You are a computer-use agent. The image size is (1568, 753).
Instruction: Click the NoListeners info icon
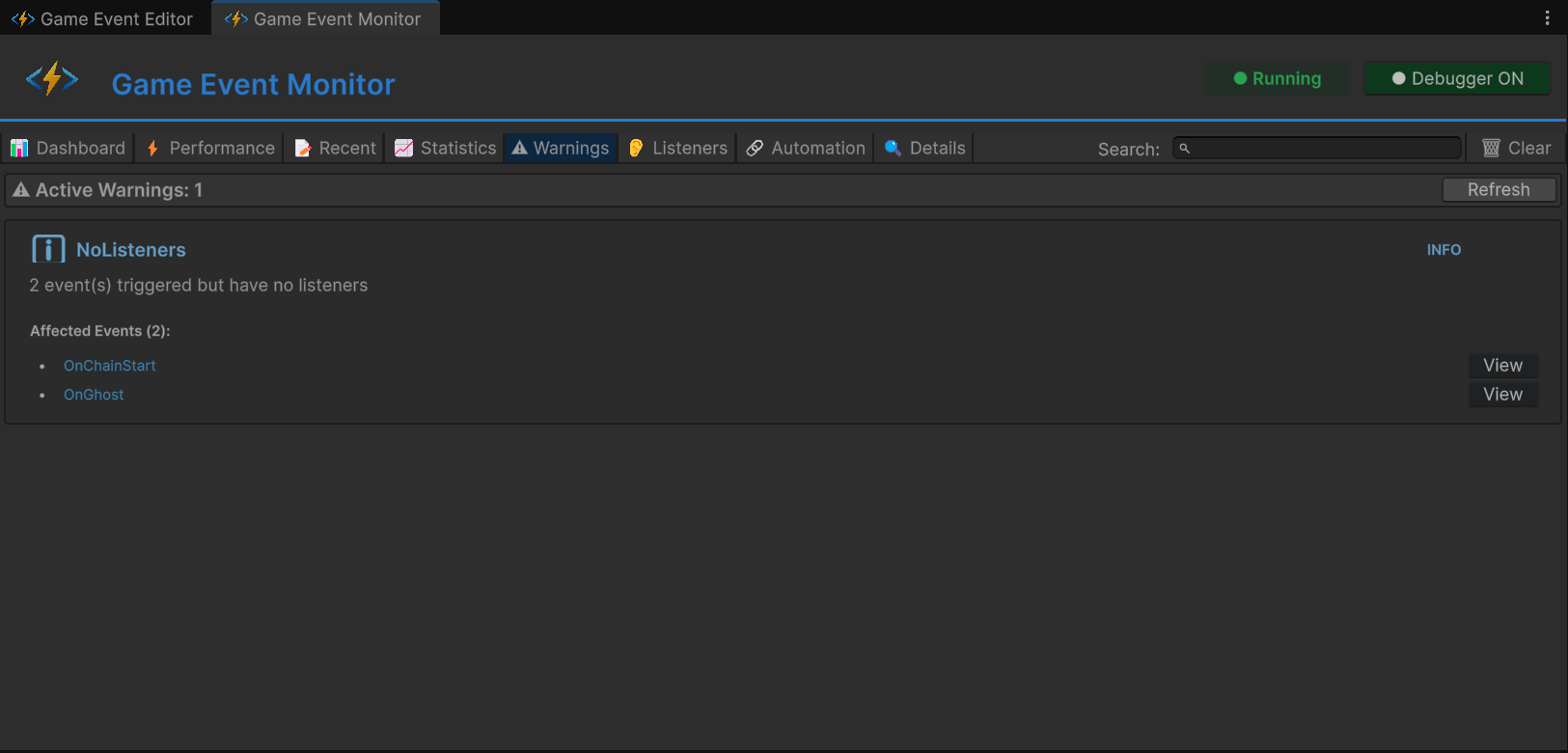pos(48,249)
